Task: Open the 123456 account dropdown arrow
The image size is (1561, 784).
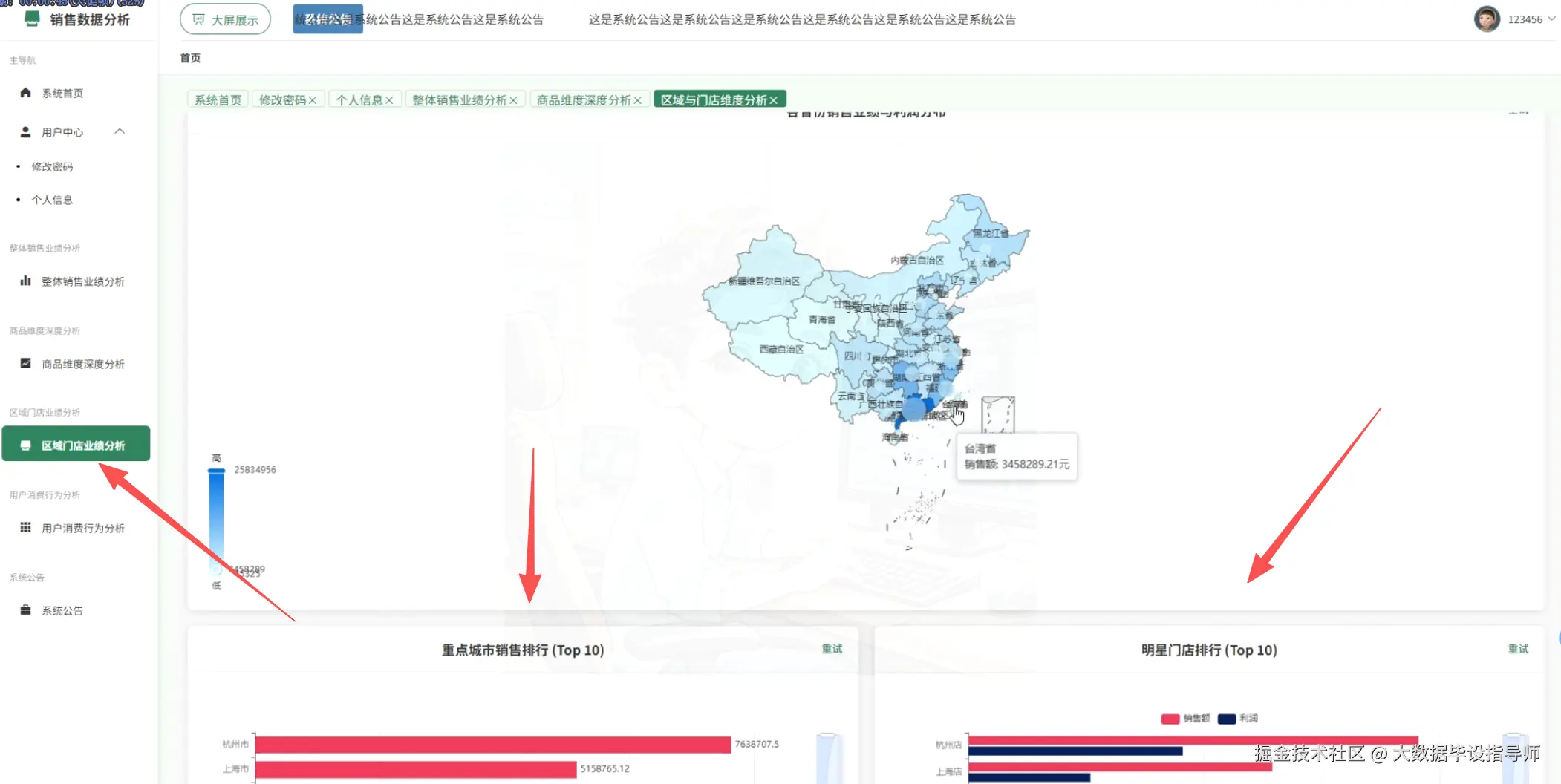Action: (1551, 19)
